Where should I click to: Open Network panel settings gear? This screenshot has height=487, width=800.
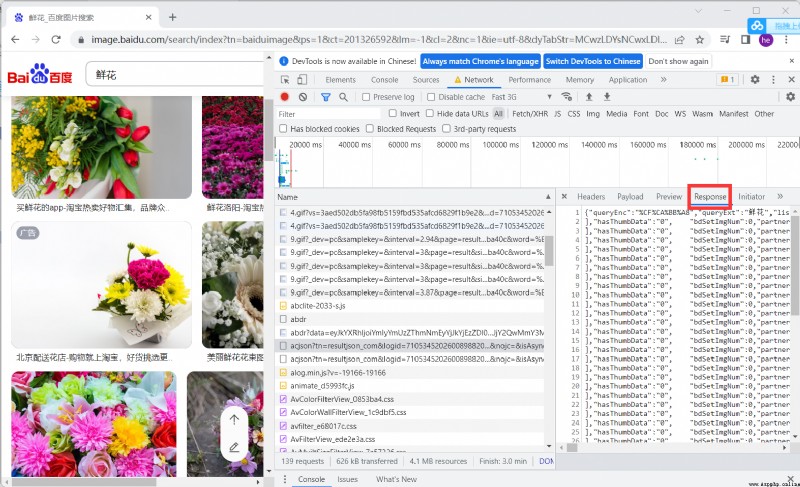click(x=790, y=96)
